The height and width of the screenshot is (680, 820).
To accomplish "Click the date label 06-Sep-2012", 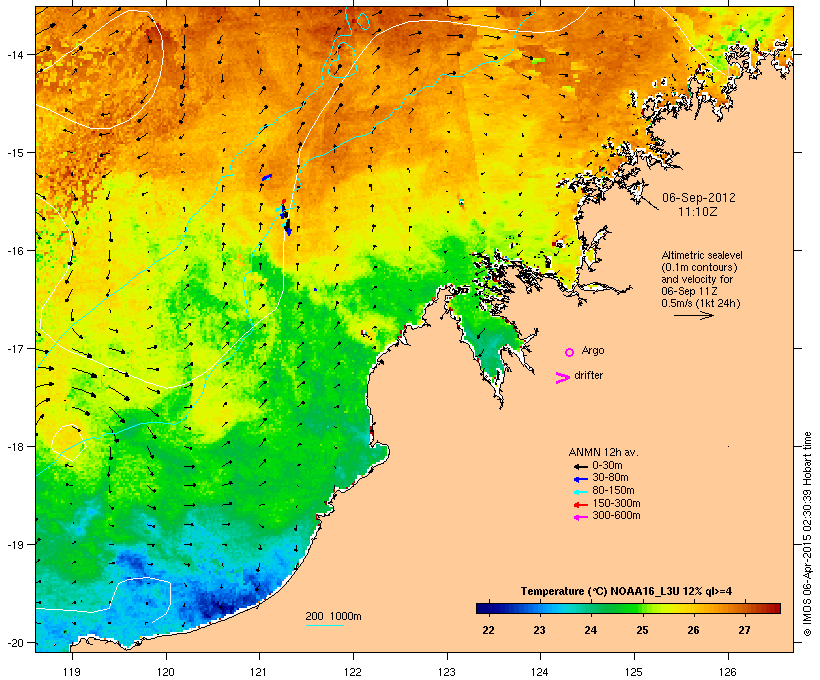I will coord(699,198).
